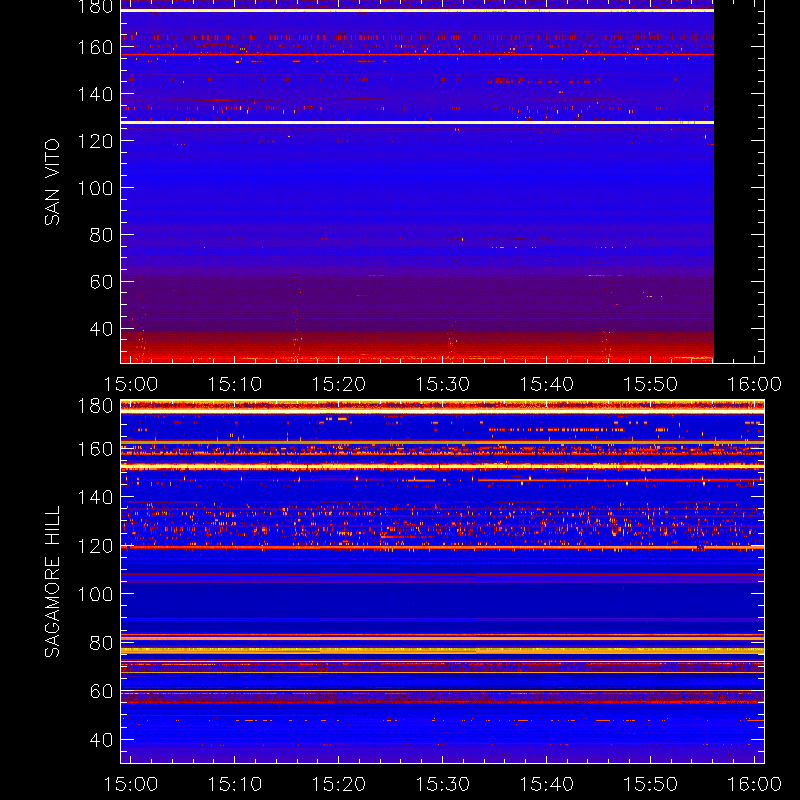Click black data gap in San Vito plot
The image size is (800, 800).
(x=739, y=181)
